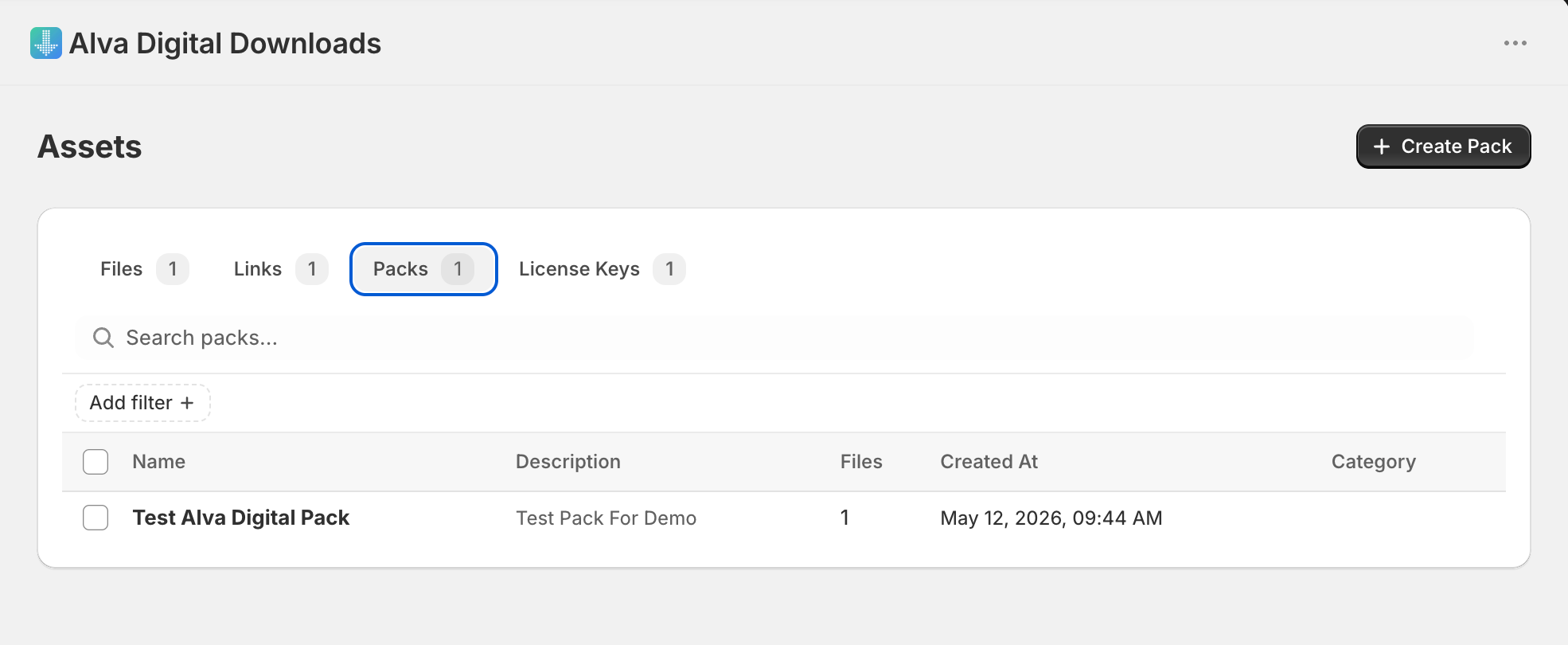Switch to the Files tab
The height and width of the screenshot is (645, 1568).
(x=143, y=269)
